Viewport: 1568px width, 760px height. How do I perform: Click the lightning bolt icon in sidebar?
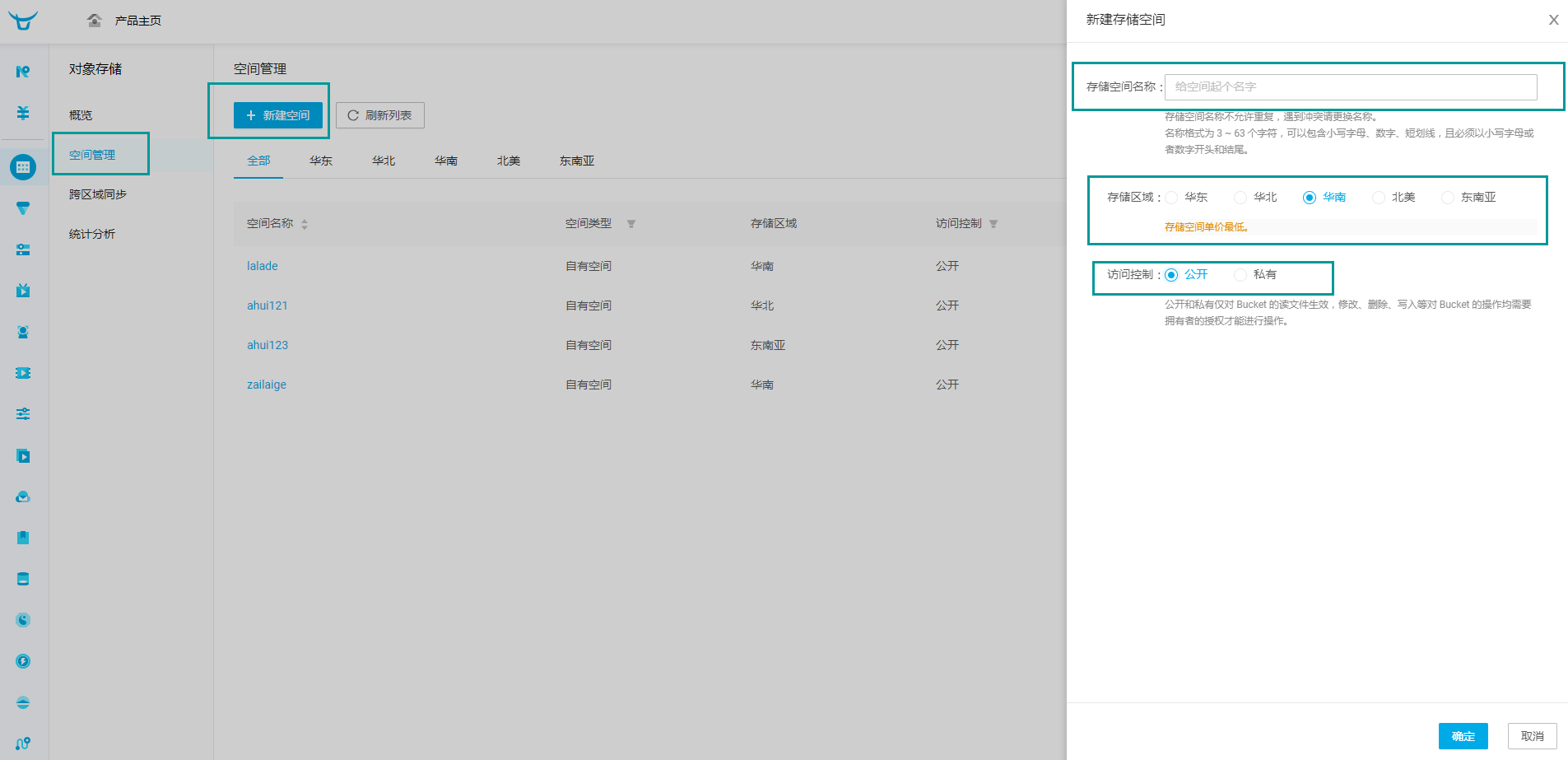click(23, 661)
